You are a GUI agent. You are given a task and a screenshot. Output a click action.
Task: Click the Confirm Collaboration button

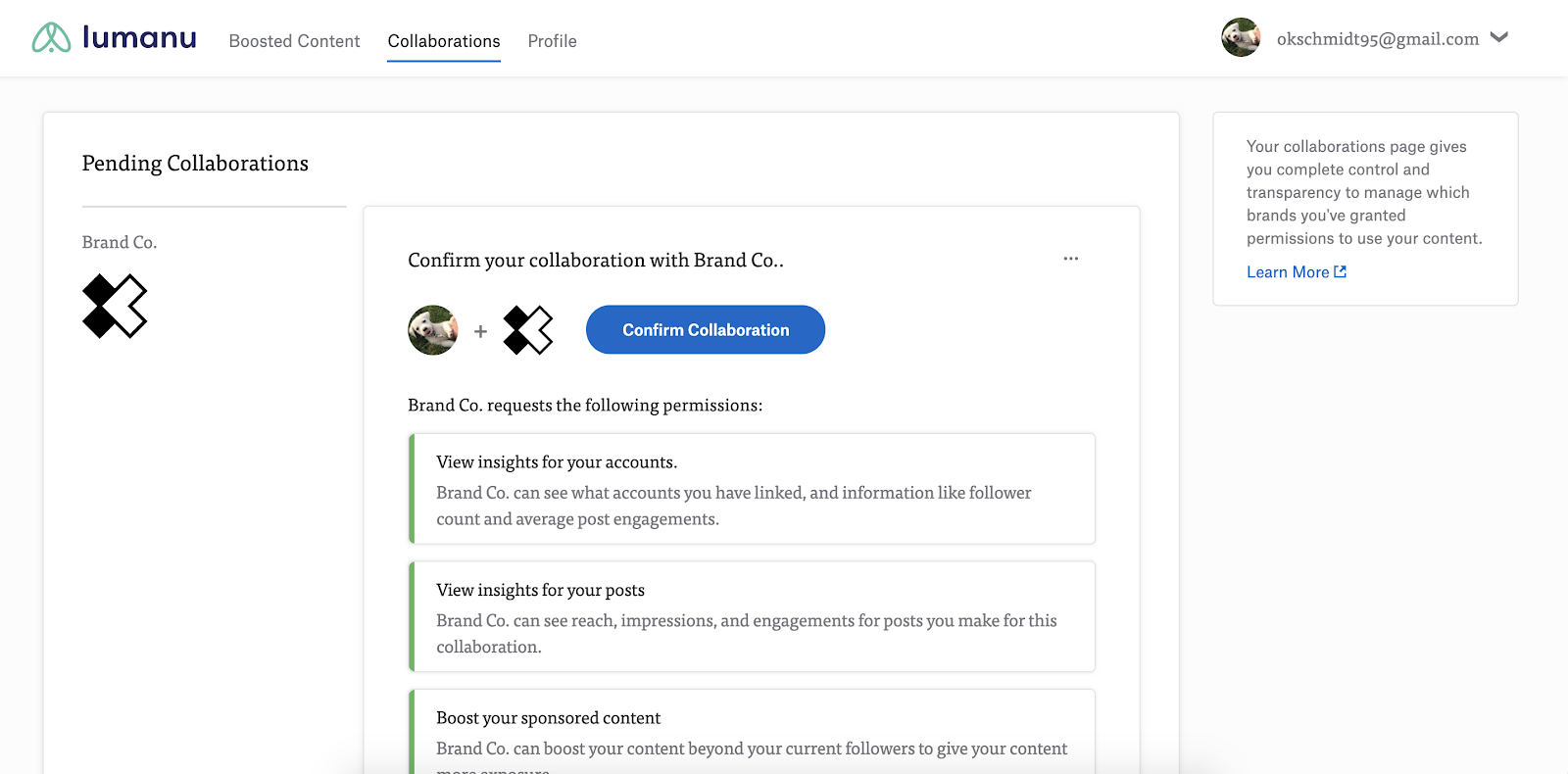click(706, 330)
